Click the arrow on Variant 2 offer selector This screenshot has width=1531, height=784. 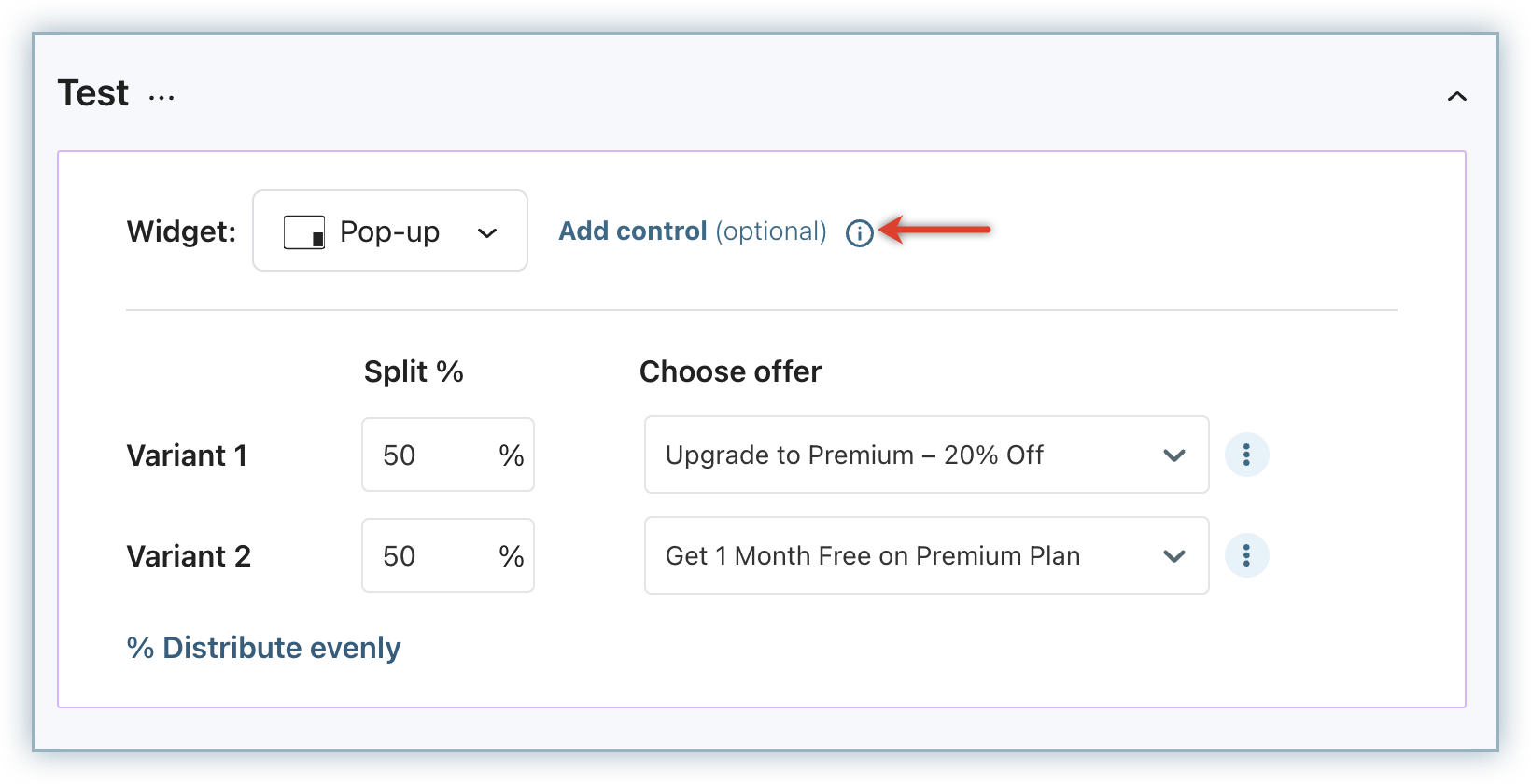pos(1173,555)
